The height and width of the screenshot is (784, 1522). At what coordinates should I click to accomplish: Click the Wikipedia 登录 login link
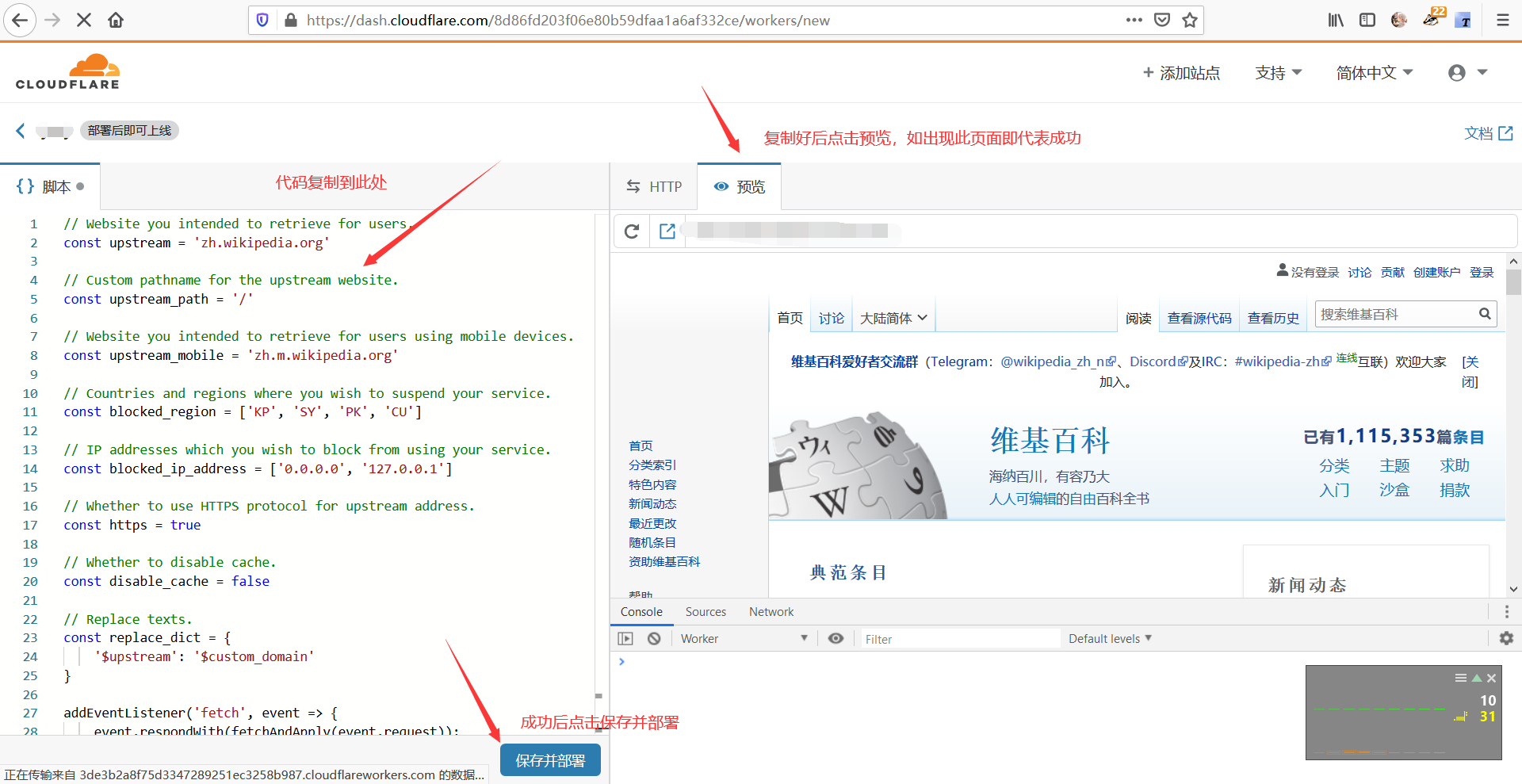[1482, 272]
